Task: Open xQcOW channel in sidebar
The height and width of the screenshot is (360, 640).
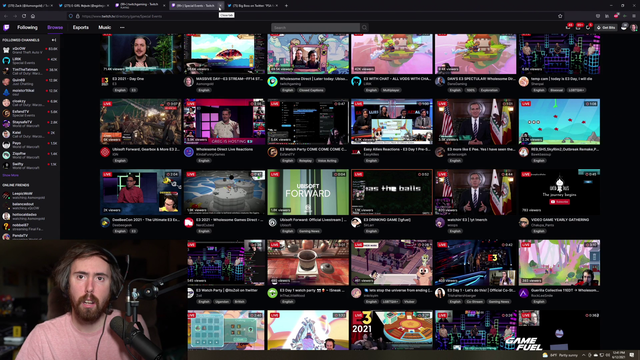Action: 29,50
